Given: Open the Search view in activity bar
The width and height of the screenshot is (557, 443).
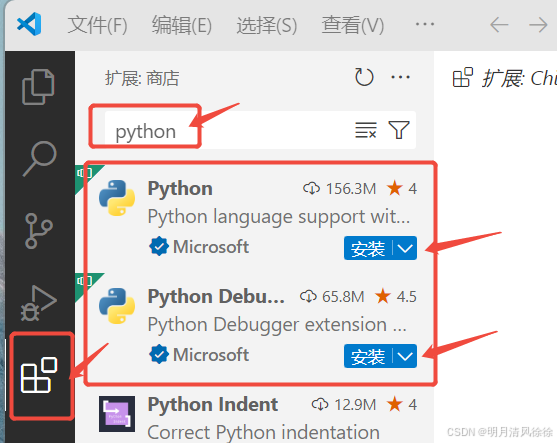Looking at the screenshot, I should pos(39,158).
